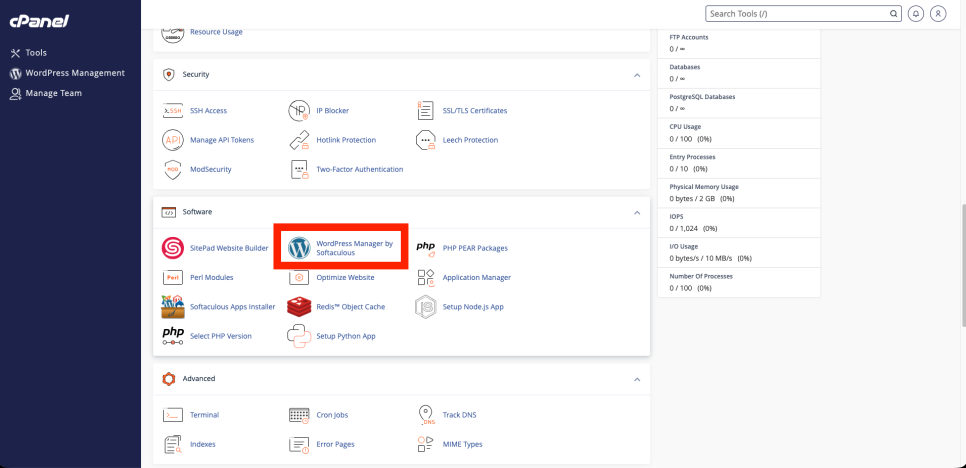Click the search magnifier icon
Screen dimensions: 966x468
pyautogui.click(x=893, y=14)
